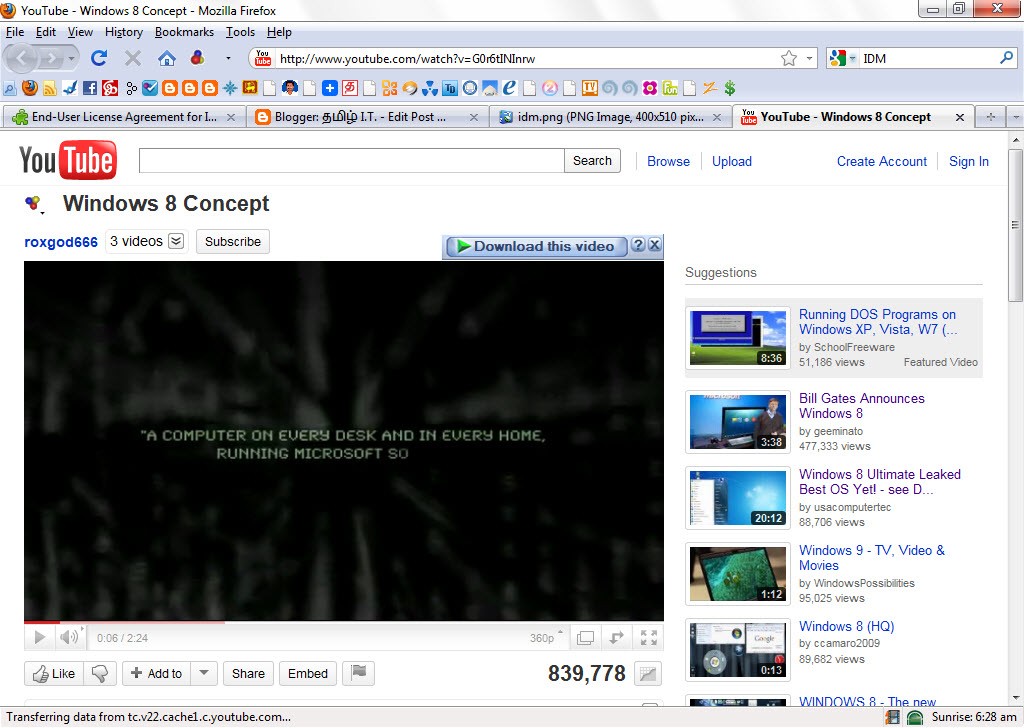Open a new tab with plus button
The image size is (1024, 728).
pos(991,117)
